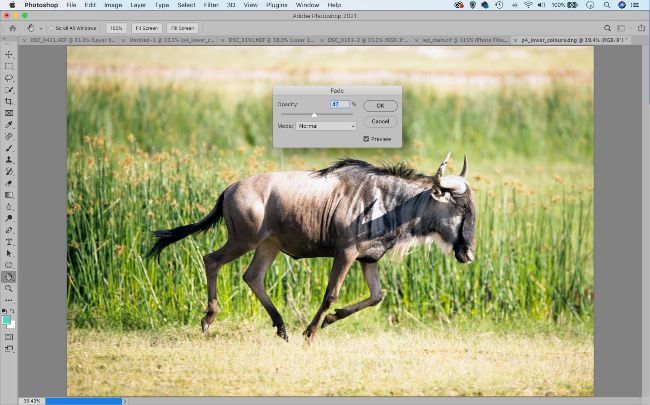
Task: Select the Zoom tool in toolbar
Action: 9,288
